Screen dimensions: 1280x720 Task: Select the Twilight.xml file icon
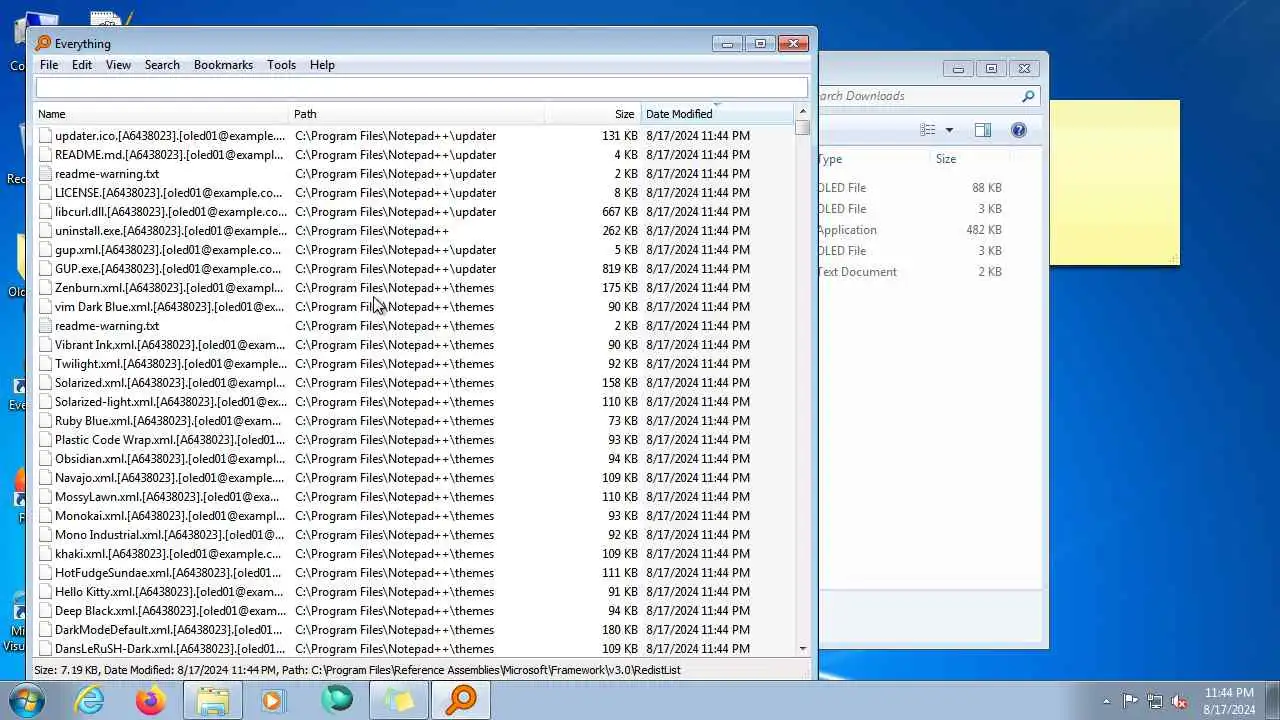[x=45, y=364]
